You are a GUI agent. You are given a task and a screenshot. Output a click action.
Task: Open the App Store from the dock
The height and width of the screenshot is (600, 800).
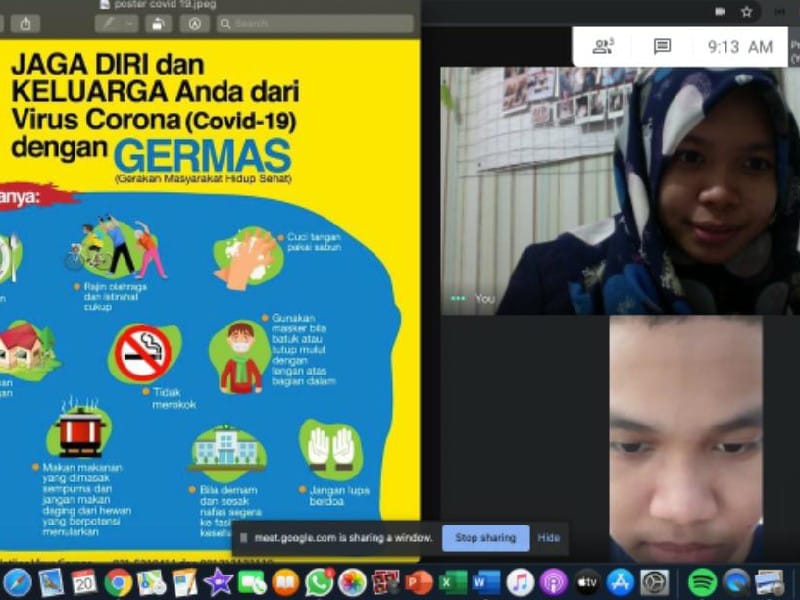coord(620,582)
